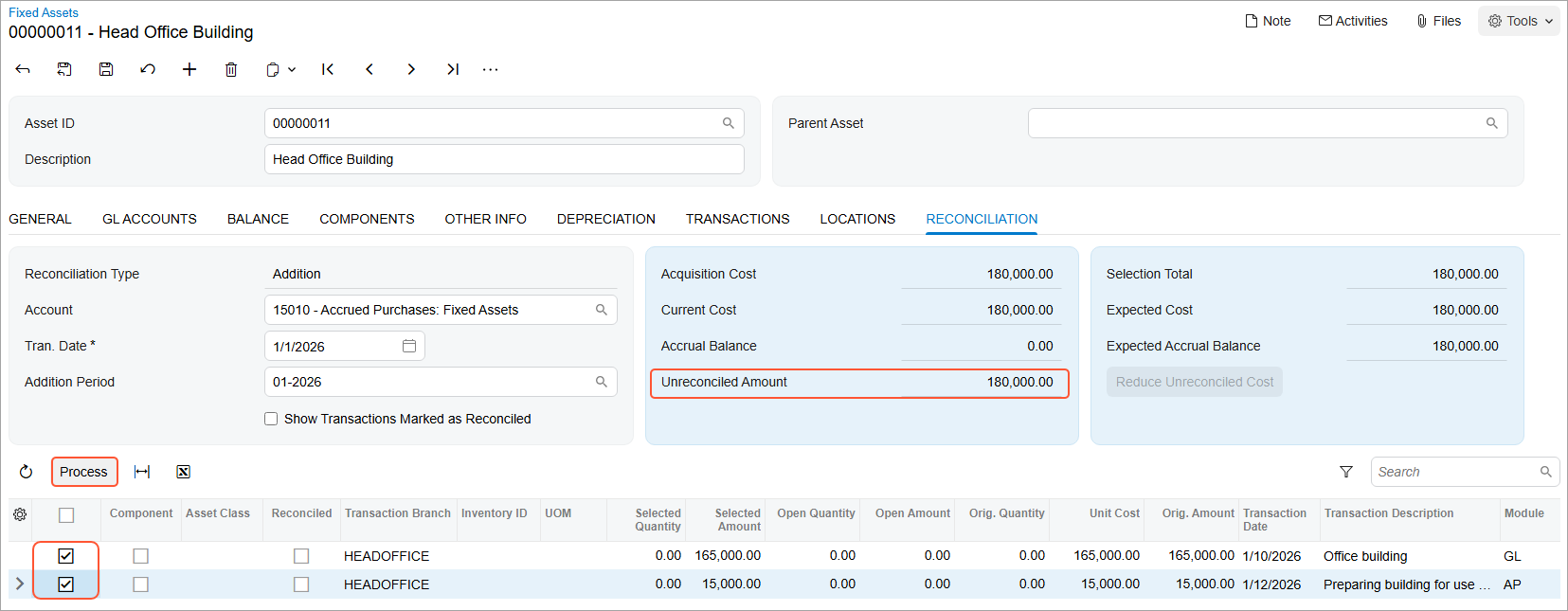
Task: Enable Show Transactions Marked as Reconciled
Action: pyautogui.click(x=271, y=419)
